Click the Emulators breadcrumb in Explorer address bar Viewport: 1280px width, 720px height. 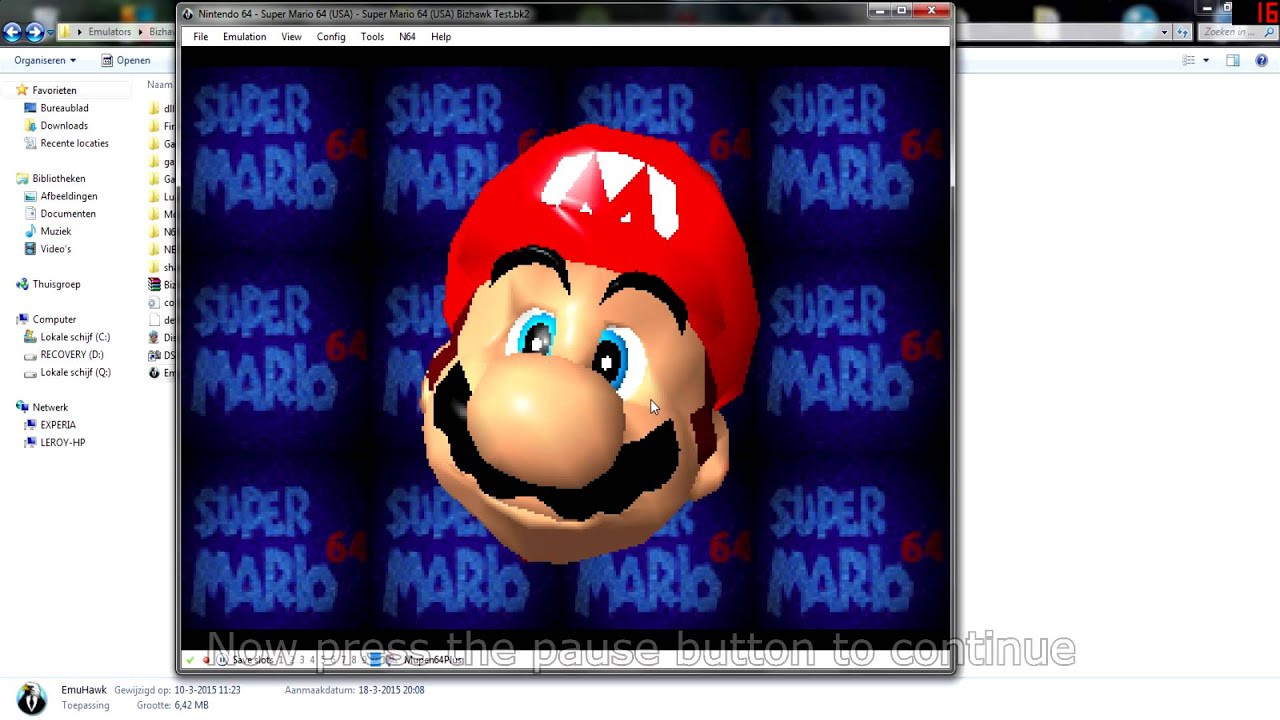pos(110,32)
